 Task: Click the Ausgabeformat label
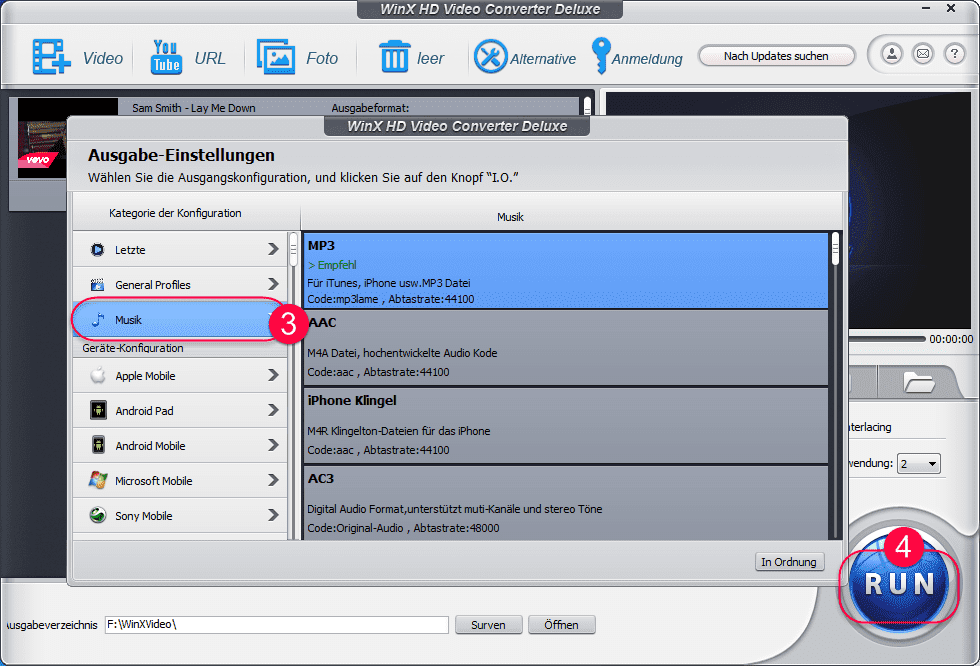(x=370, y=108)
